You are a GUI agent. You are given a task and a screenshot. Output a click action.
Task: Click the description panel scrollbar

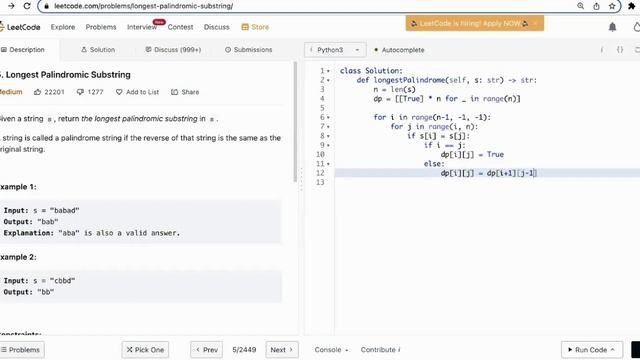click(x=295, y=122)
